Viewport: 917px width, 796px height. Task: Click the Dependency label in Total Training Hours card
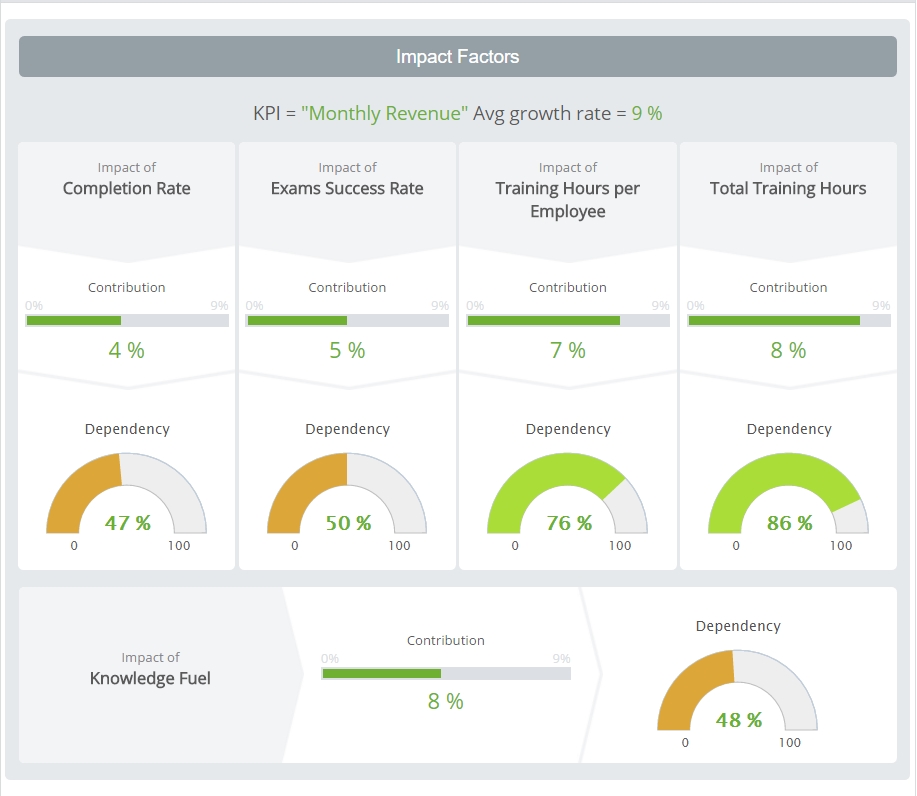789,429
